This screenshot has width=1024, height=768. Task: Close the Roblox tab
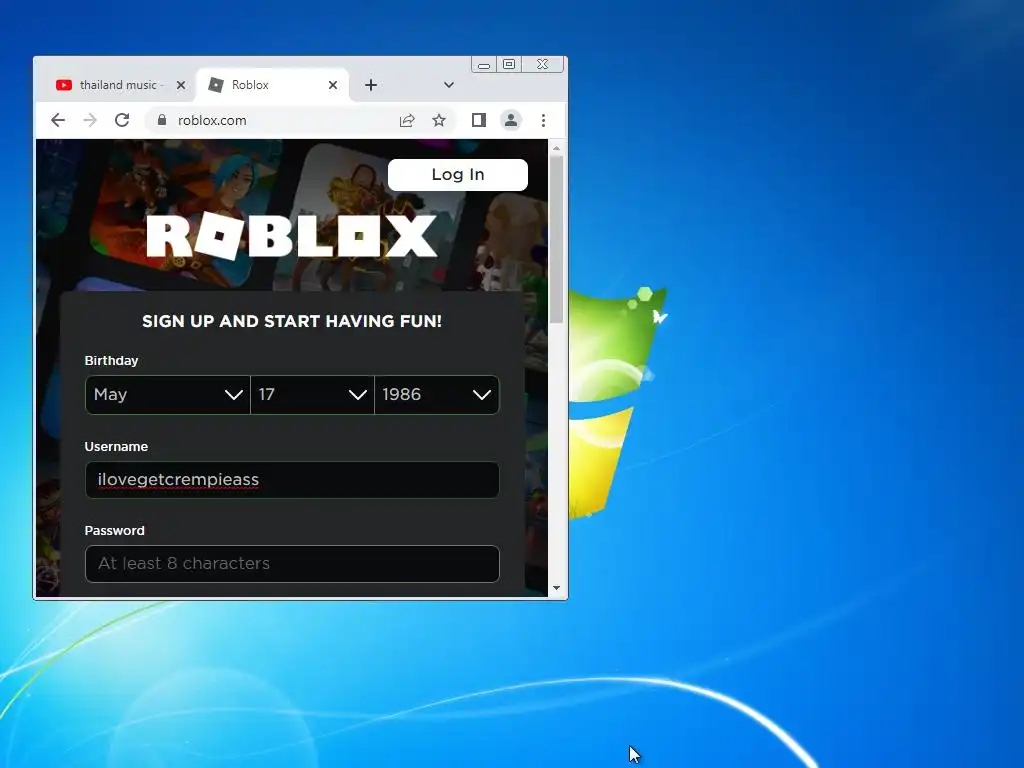pyautogui.click(x=333, y=85)
